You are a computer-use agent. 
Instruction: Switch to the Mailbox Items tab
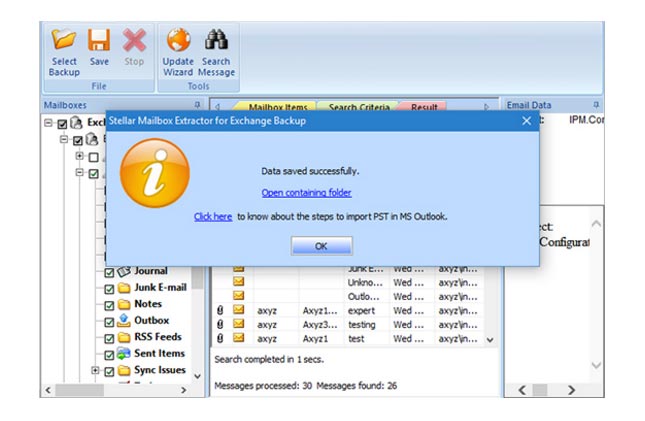278,107
